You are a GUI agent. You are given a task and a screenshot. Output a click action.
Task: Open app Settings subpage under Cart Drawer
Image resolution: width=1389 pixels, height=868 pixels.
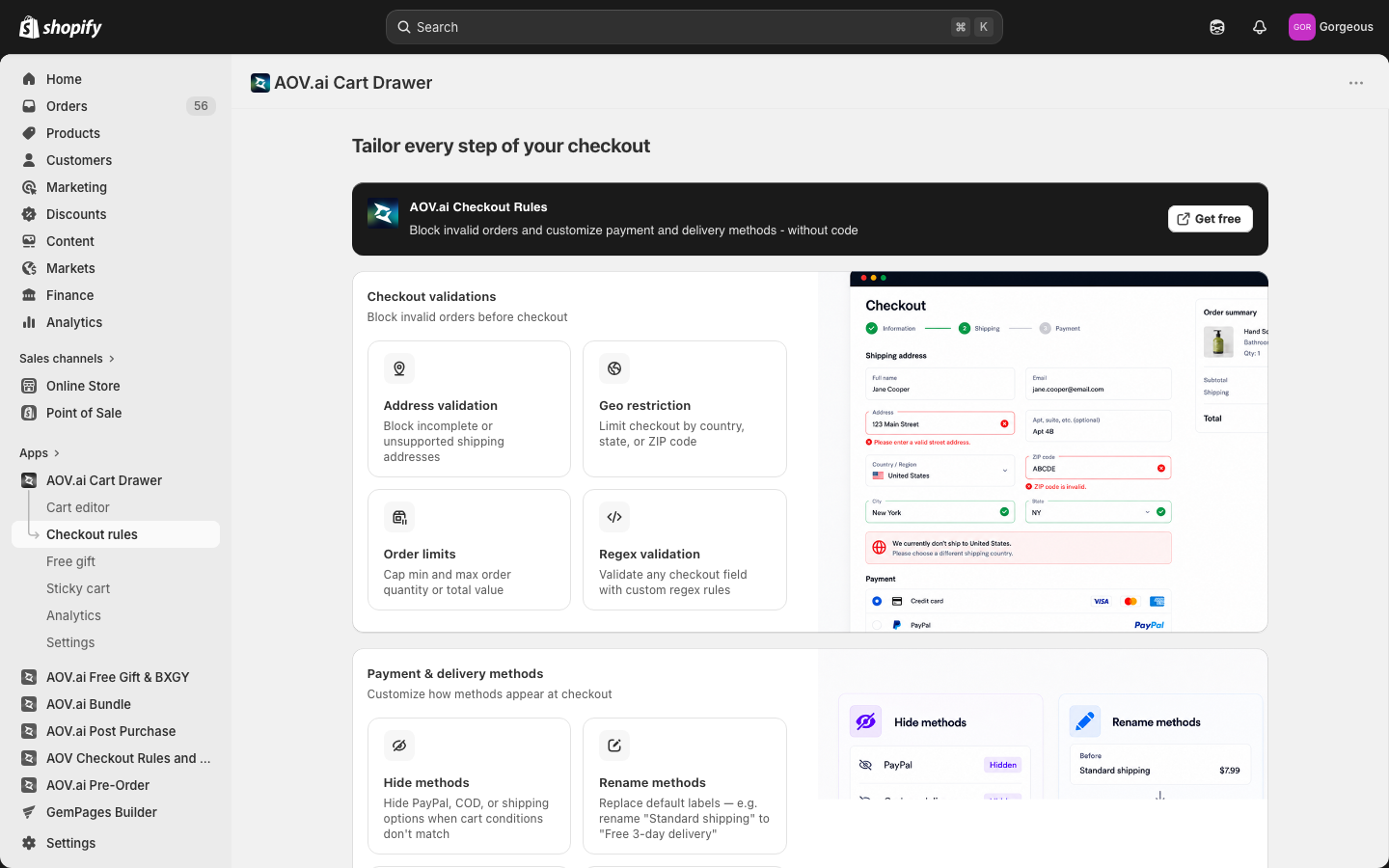click(x=116, y=642)
